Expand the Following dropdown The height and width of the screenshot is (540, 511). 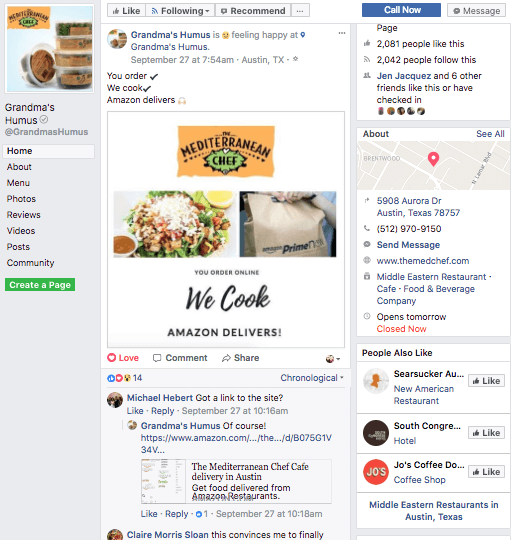tap(180, 11)
